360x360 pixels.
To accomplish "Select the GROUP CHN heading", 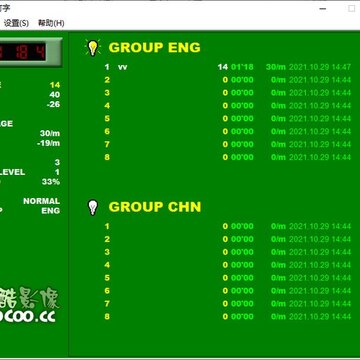I will (x=155, y=207).
